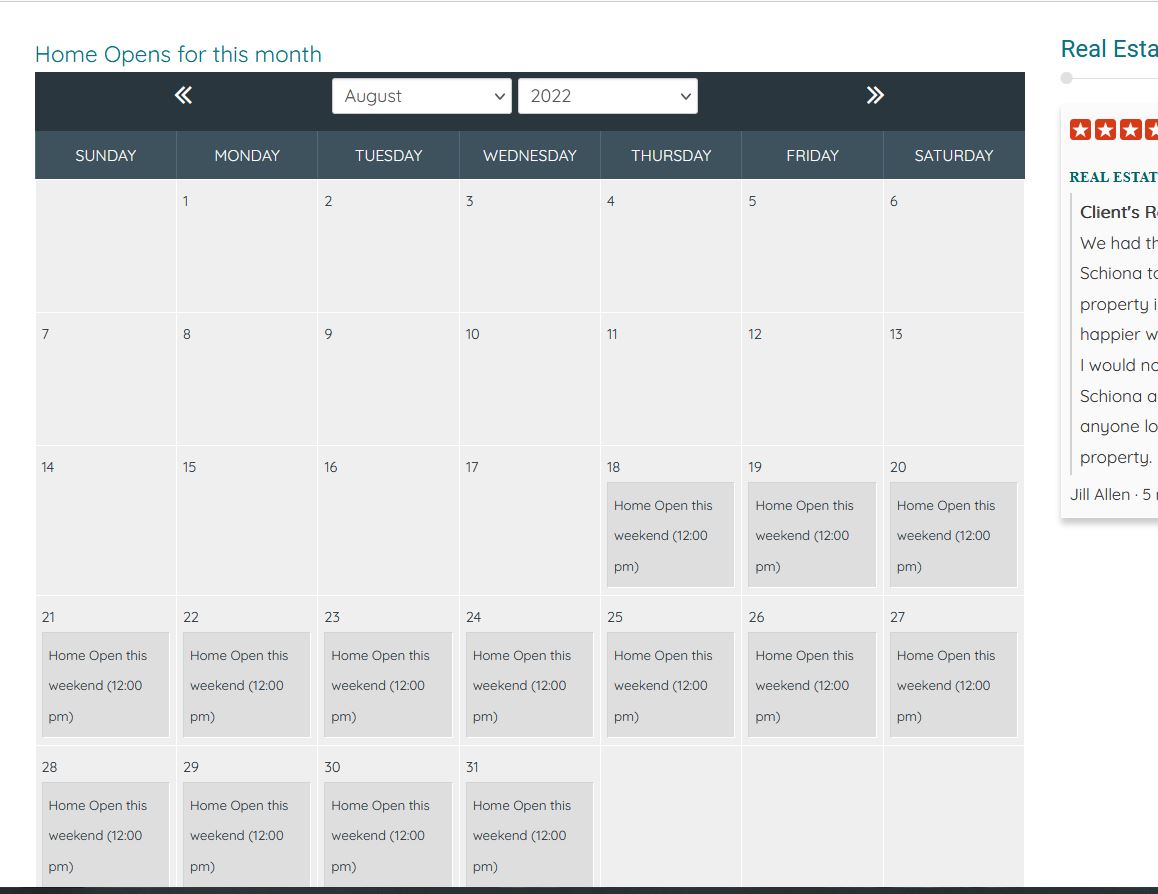Open Home Open event on the 22nd
Image resolution: width=1158 pixels, height=894 pixels.
pos(247,685)
